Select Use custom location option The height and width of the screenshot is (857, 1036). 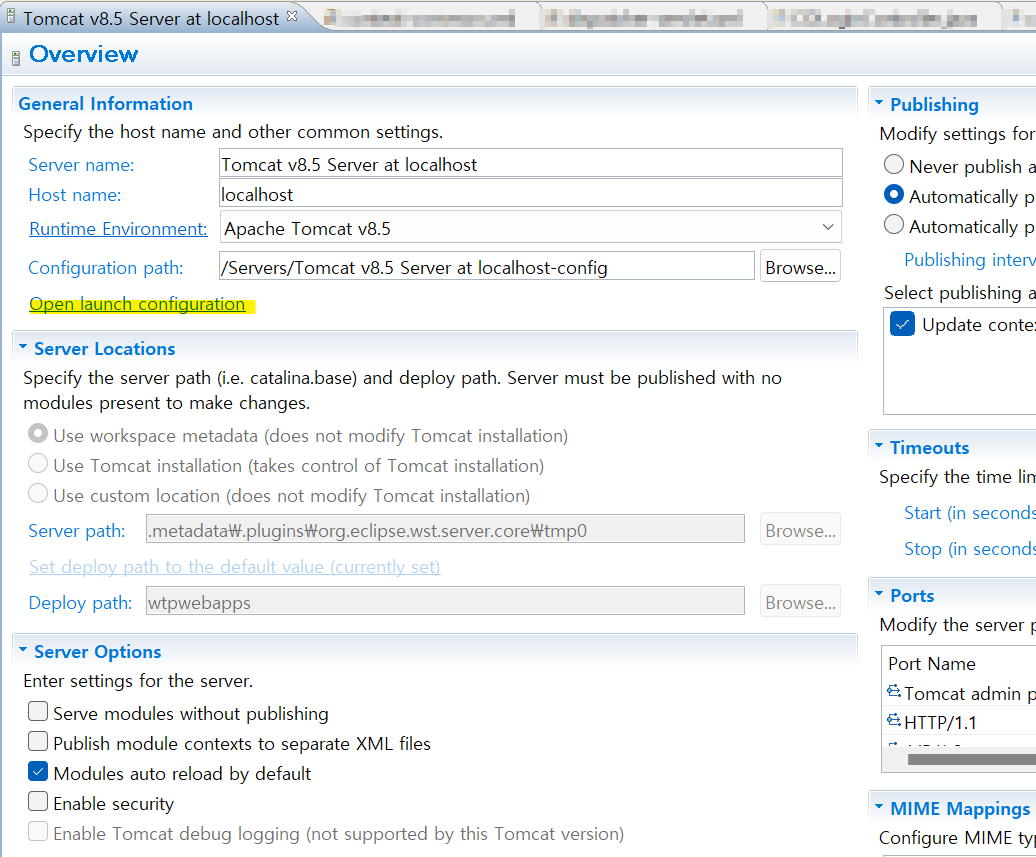(x=38, y=493)
